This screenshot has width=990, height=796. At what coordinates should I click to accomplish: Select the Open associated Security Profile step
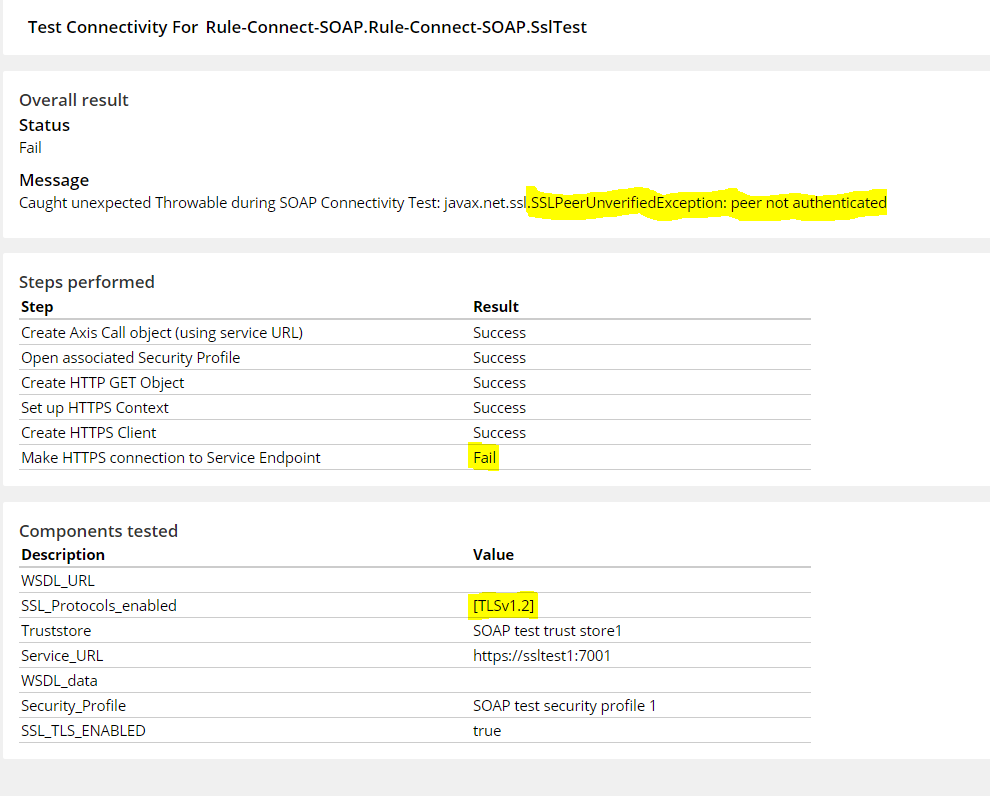pos(131,358)
